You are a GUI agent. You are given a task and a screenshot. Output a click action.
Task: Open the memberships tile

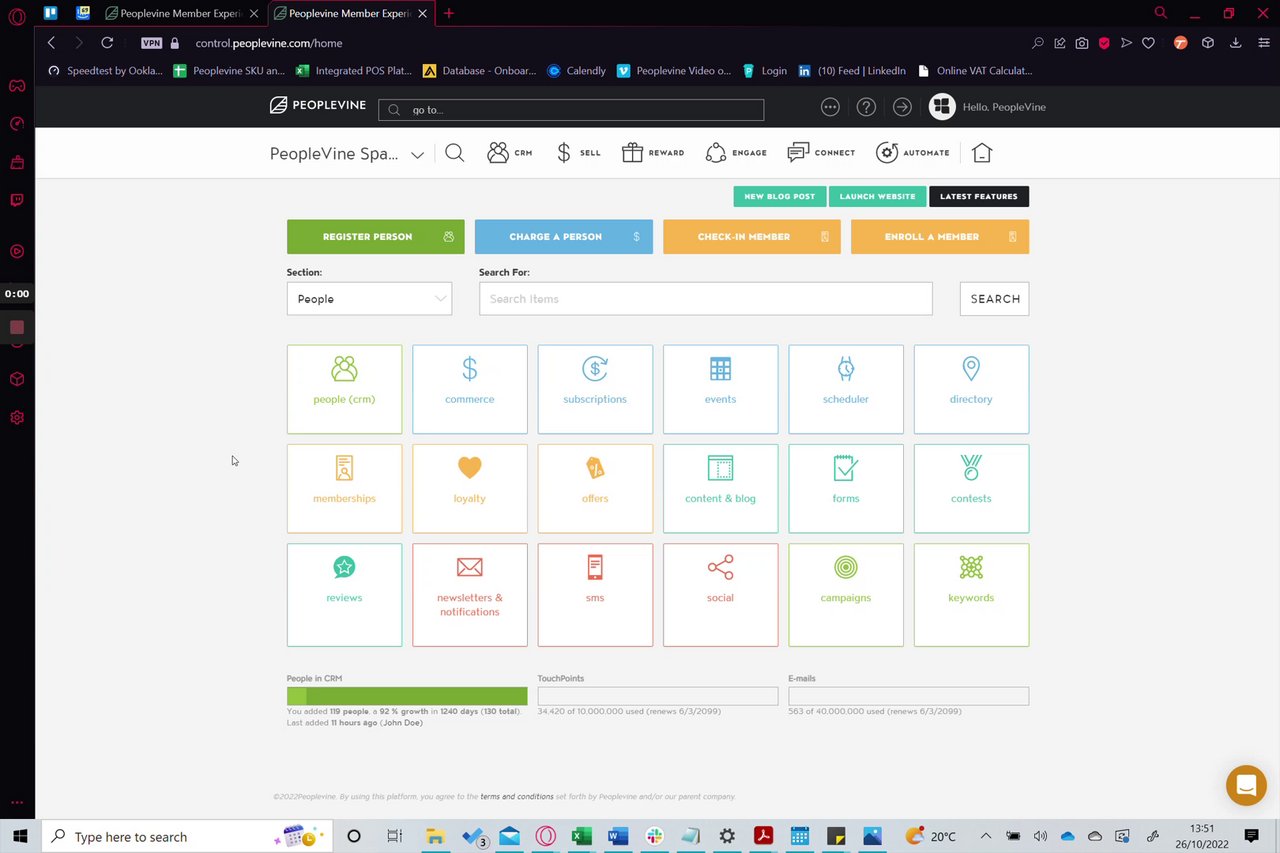click(x=344, y=488)
